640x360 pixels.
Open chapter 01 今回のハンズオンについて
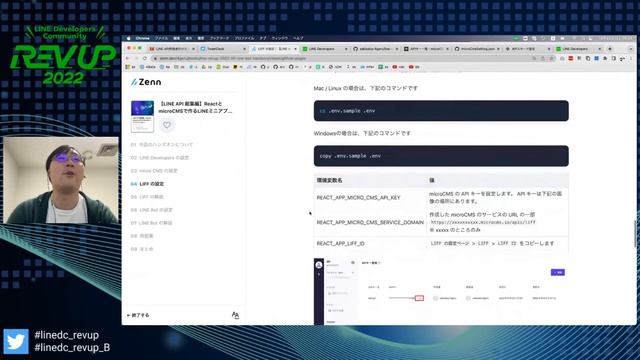coord(162,144)
